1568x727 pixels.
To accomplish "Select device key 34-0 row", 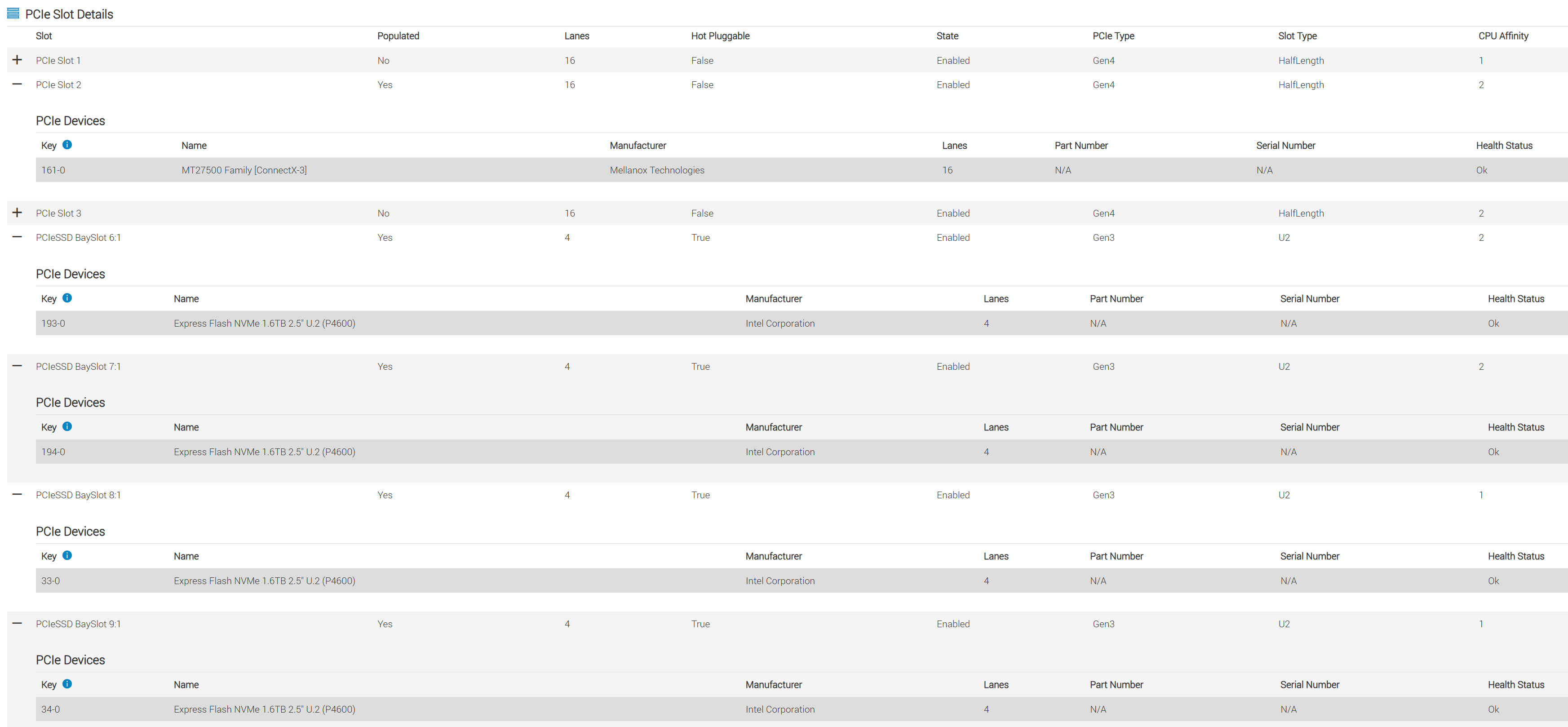I will [802, 709].
